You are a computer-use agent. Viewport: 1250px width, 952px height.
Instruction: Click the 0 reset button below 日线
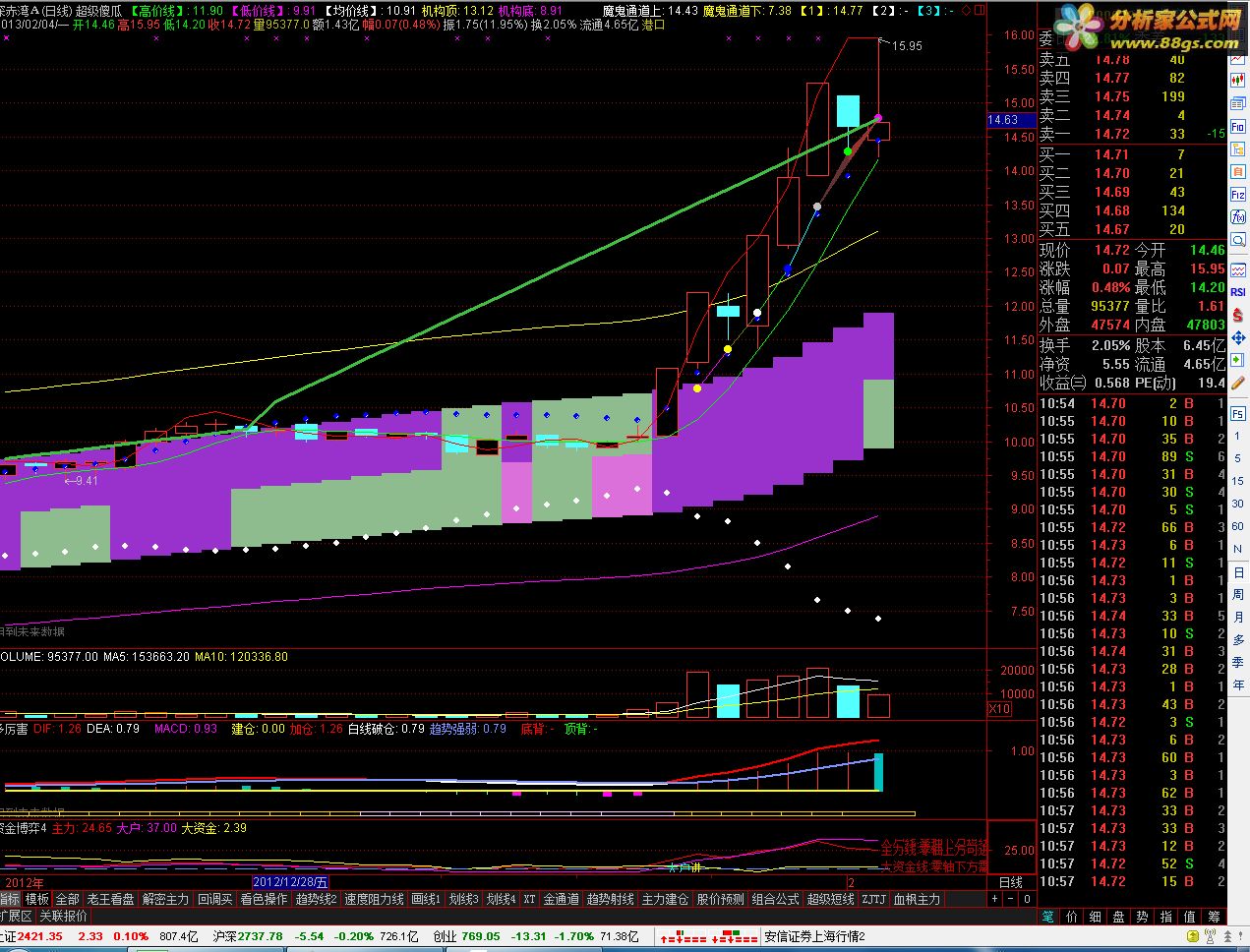click(x=1027, y=899)
